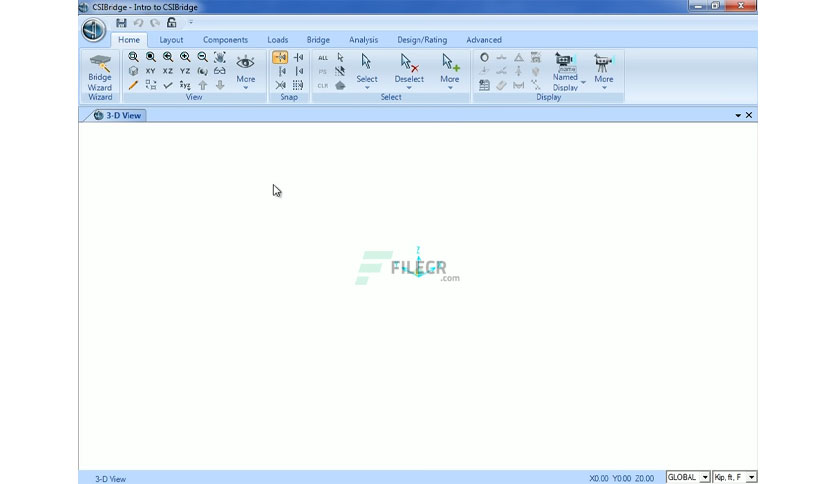Zoom out one step with minus magnifier

point(202,57)
